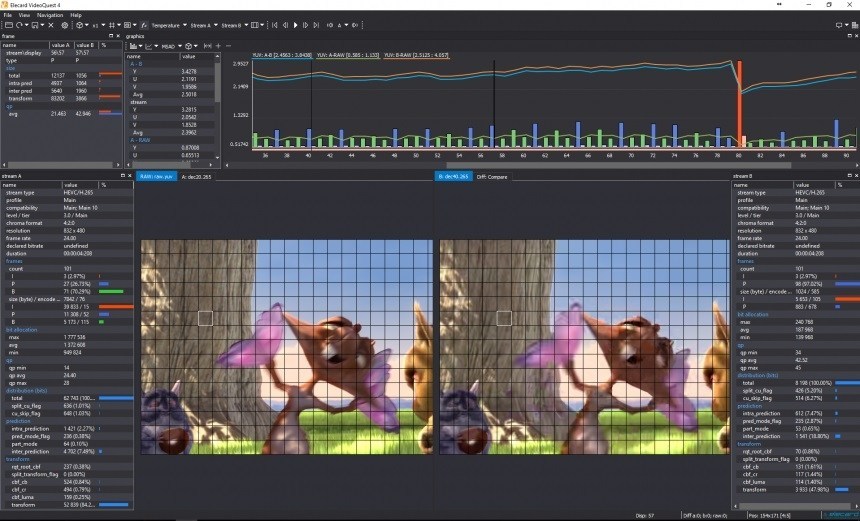
Task: Collapse the 'A - B' group in graphics list
Action: (136, 64)
